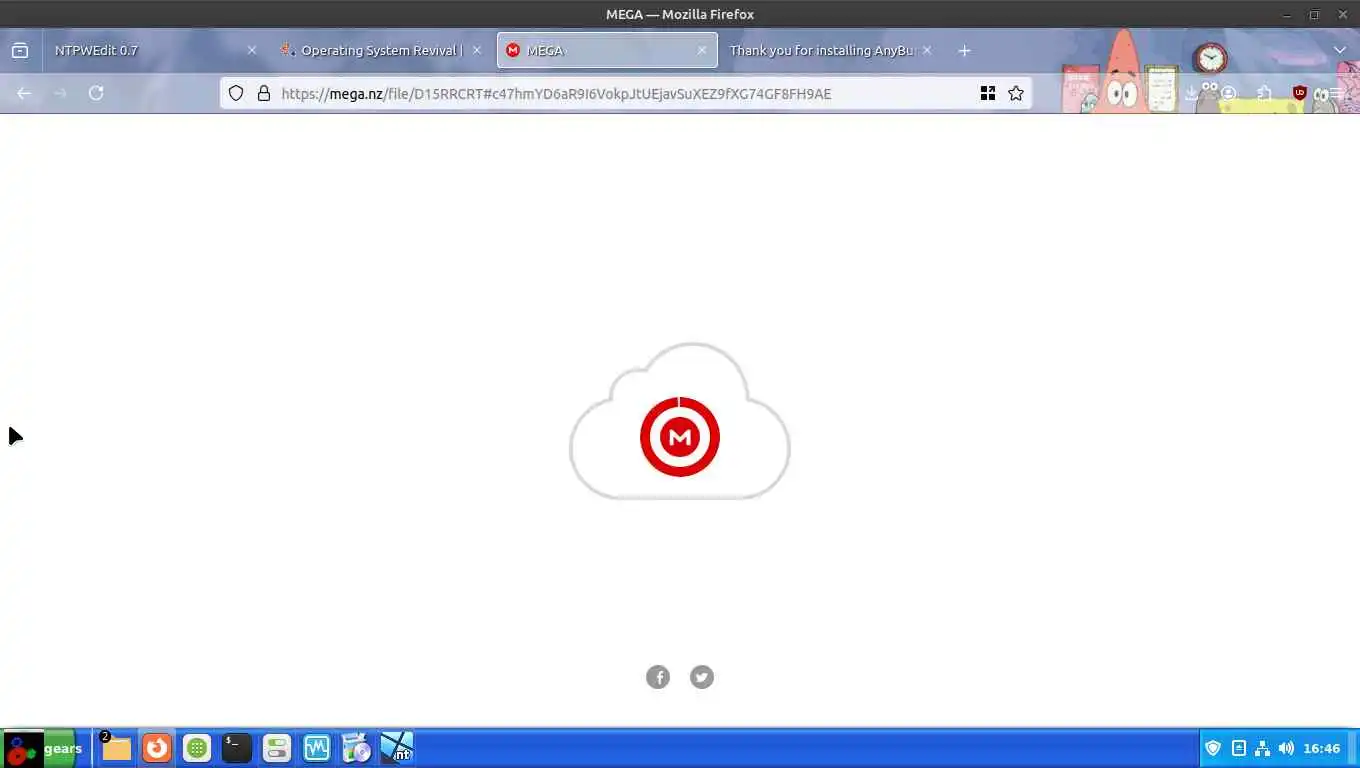Launch the green grid app in taskbar
The image size is (1360, 768).
pos(197,748)
